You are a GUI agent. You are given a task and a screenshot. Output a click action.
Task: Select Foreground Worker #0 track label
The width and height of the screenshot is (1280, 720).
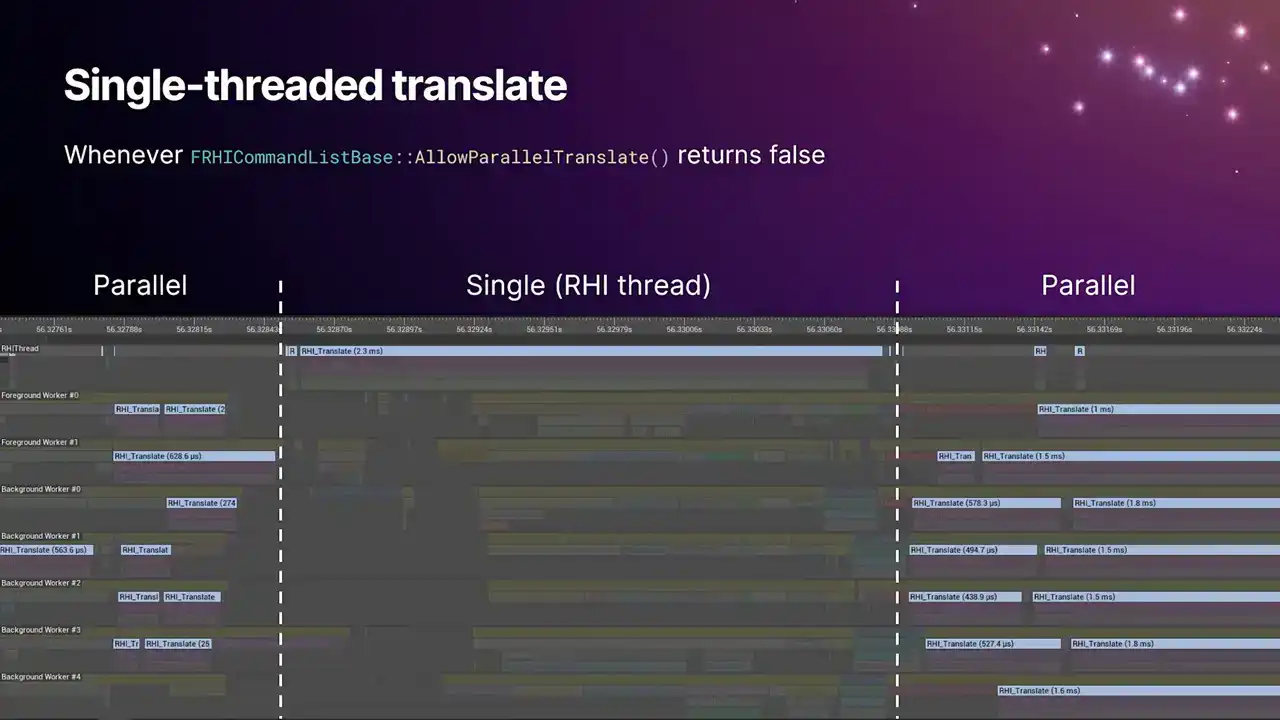click(x=40, y=396)
